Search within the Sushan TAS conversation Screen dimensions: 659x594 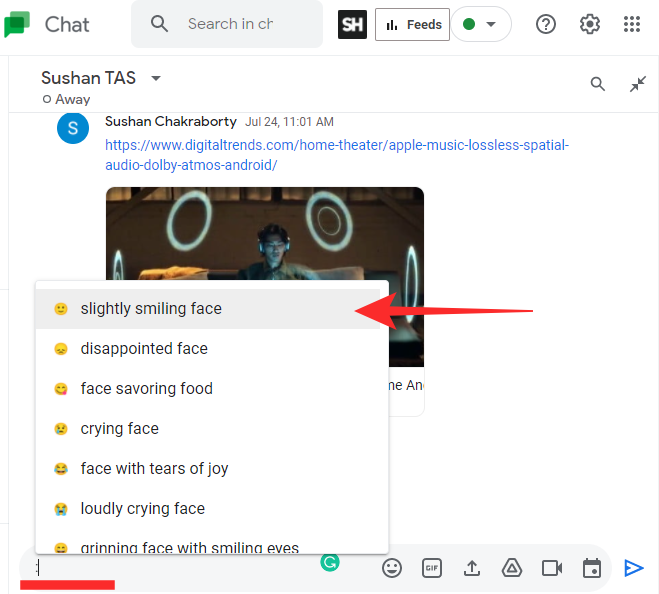(598, 84)
